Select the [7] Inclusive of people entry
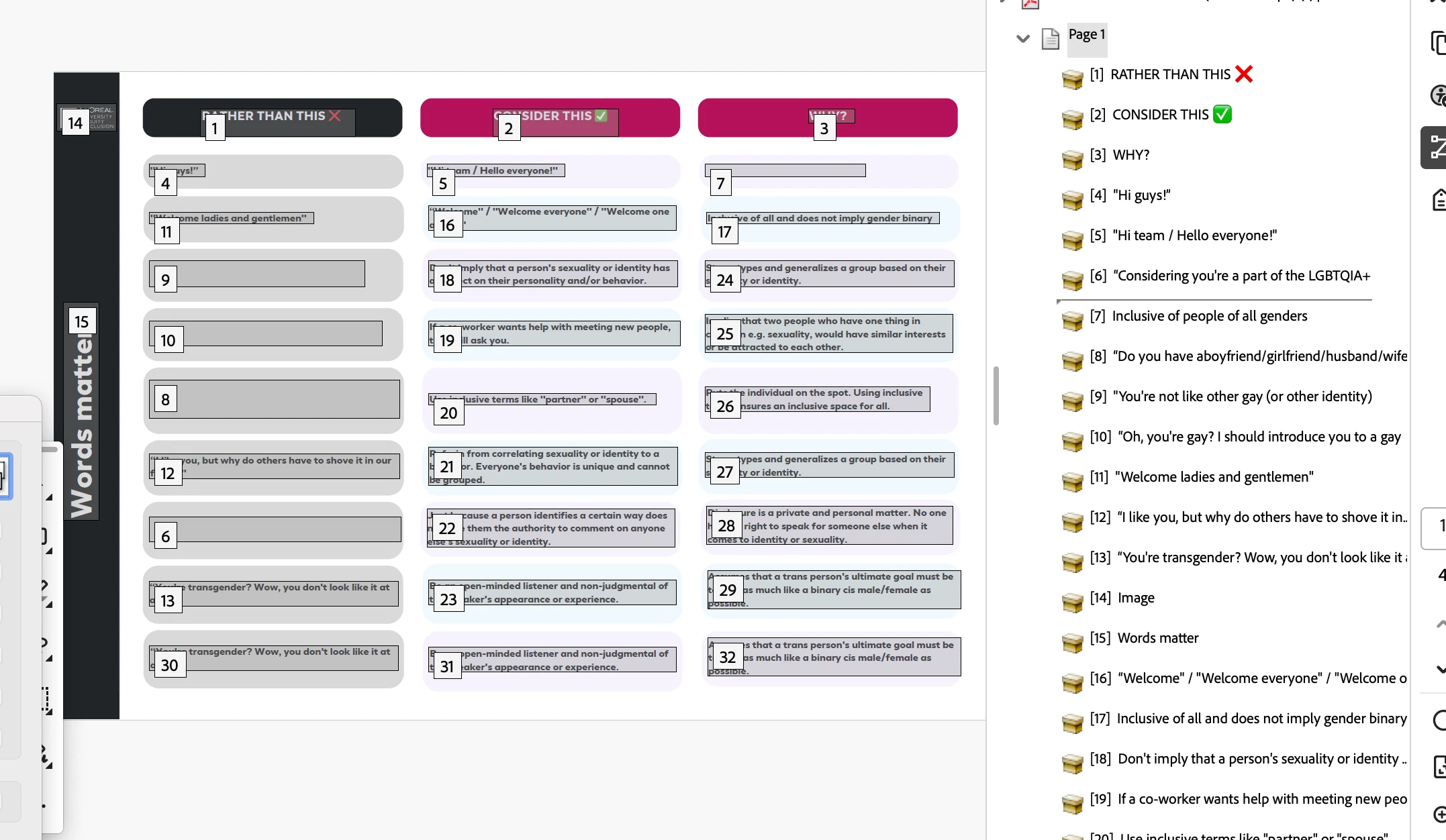Screen dimensions: 1446x840 1209,316
